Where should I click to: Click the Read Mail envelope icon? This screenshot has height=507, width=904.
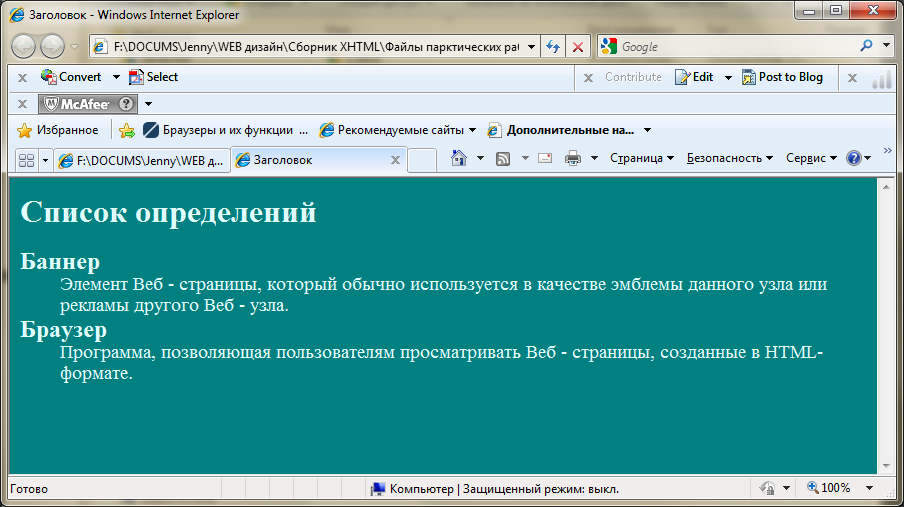point(545,158)
